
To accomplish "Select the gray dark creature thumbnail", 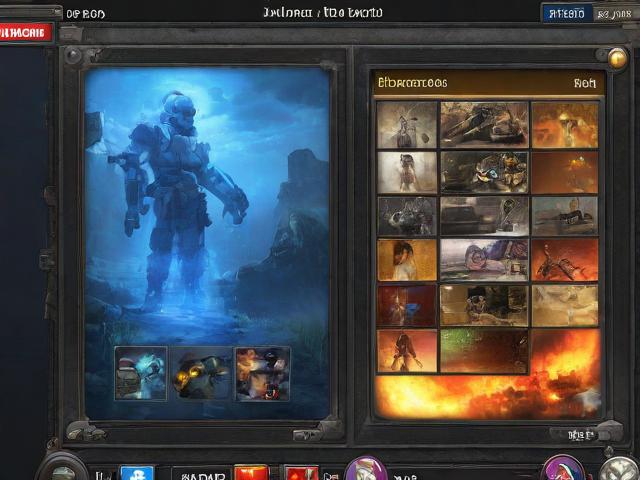I will (407, 216).
